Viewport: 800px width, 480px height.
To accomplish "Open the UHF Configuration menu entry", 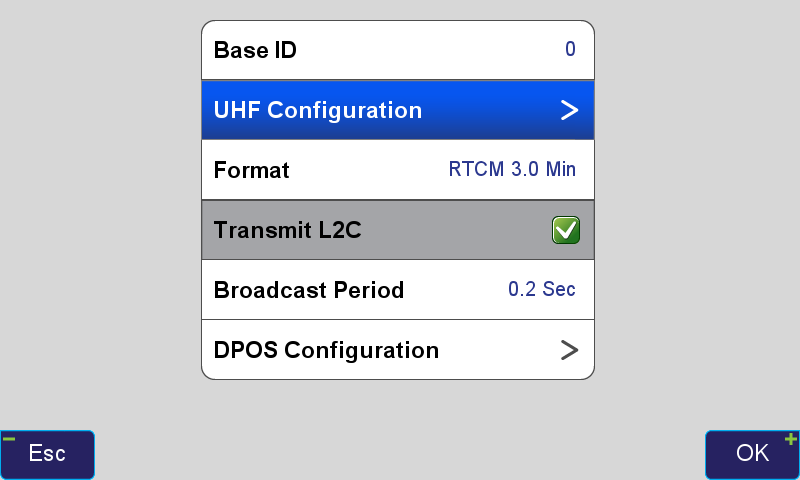I will [x=317, y=110].
